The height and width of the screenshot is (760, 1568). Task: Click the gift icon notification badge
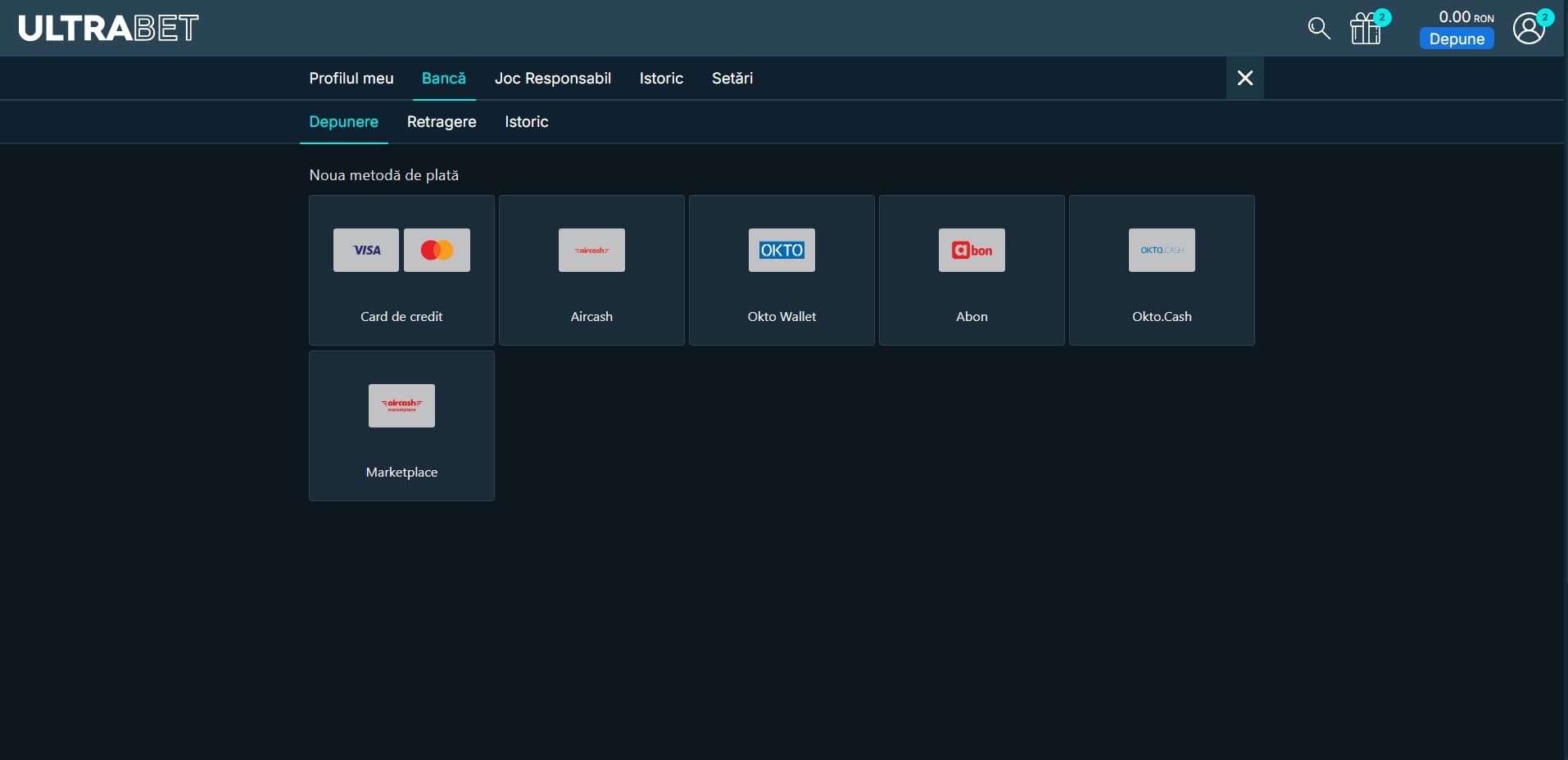[x=1382, y=17]
